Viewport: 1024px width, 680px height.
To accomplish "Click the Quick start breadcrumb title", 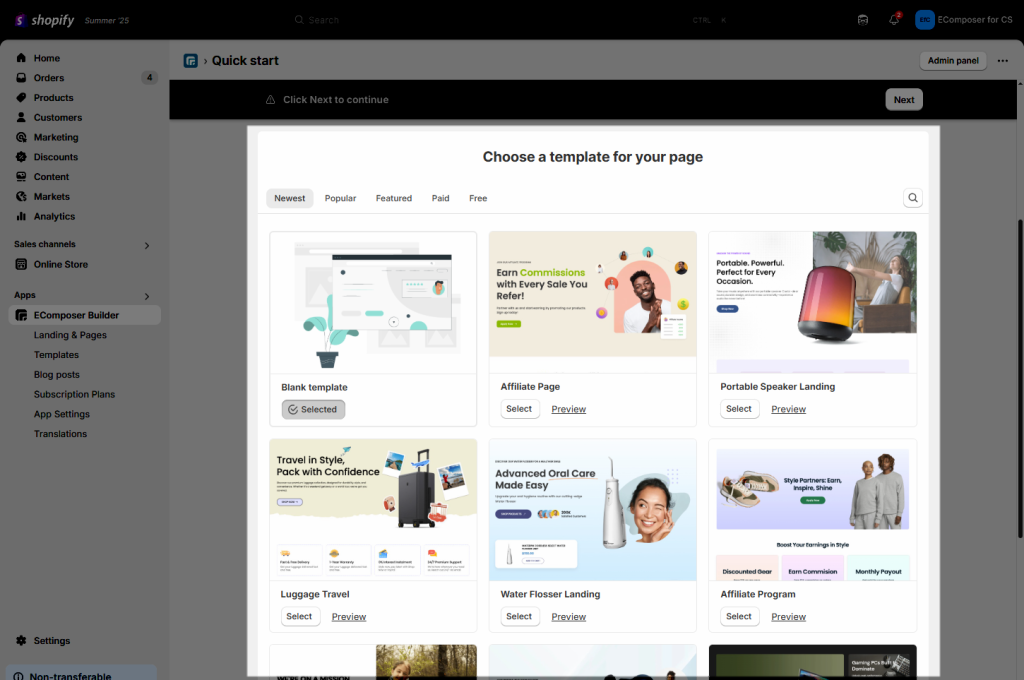I will click(x=245, y=61).
